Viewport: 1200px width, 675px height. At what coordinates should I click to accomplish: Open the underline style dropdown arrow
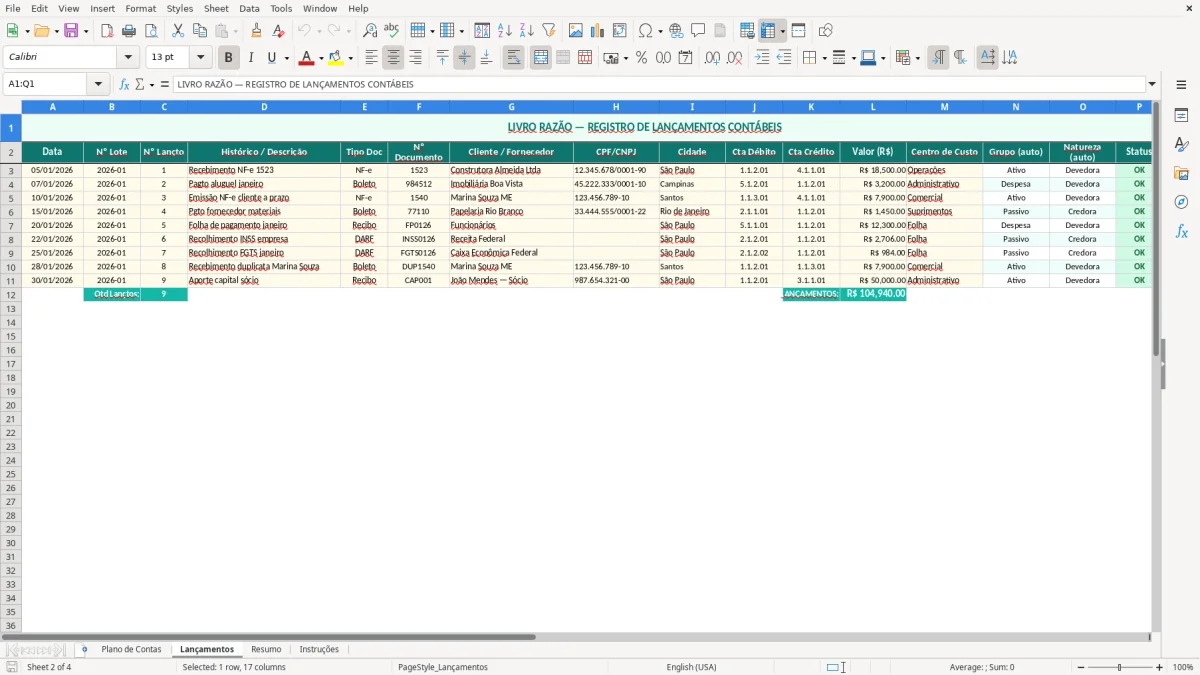286,58
